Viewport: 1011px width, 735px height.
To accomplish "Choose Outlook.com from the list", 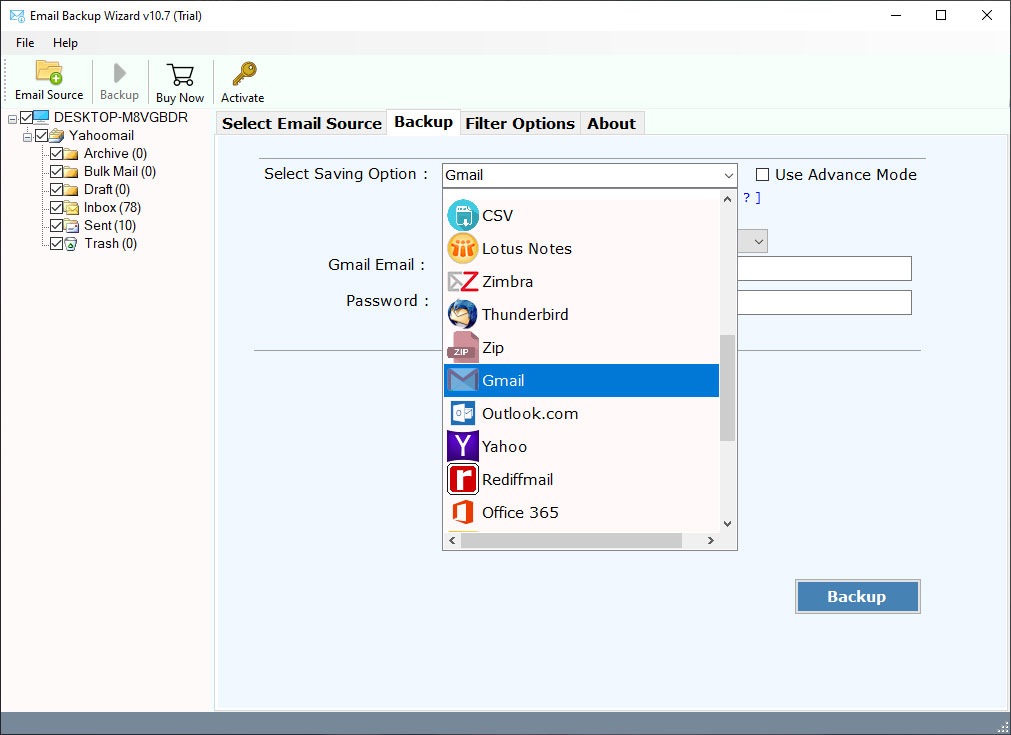I will click(x=581, y=413).
